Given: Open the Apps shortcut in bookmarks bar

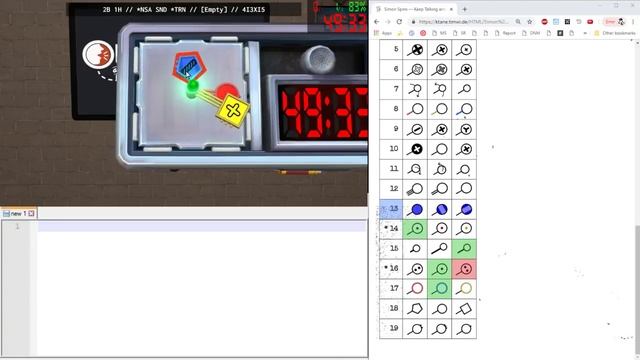Looking at the screenshot, I should (383, 33).
